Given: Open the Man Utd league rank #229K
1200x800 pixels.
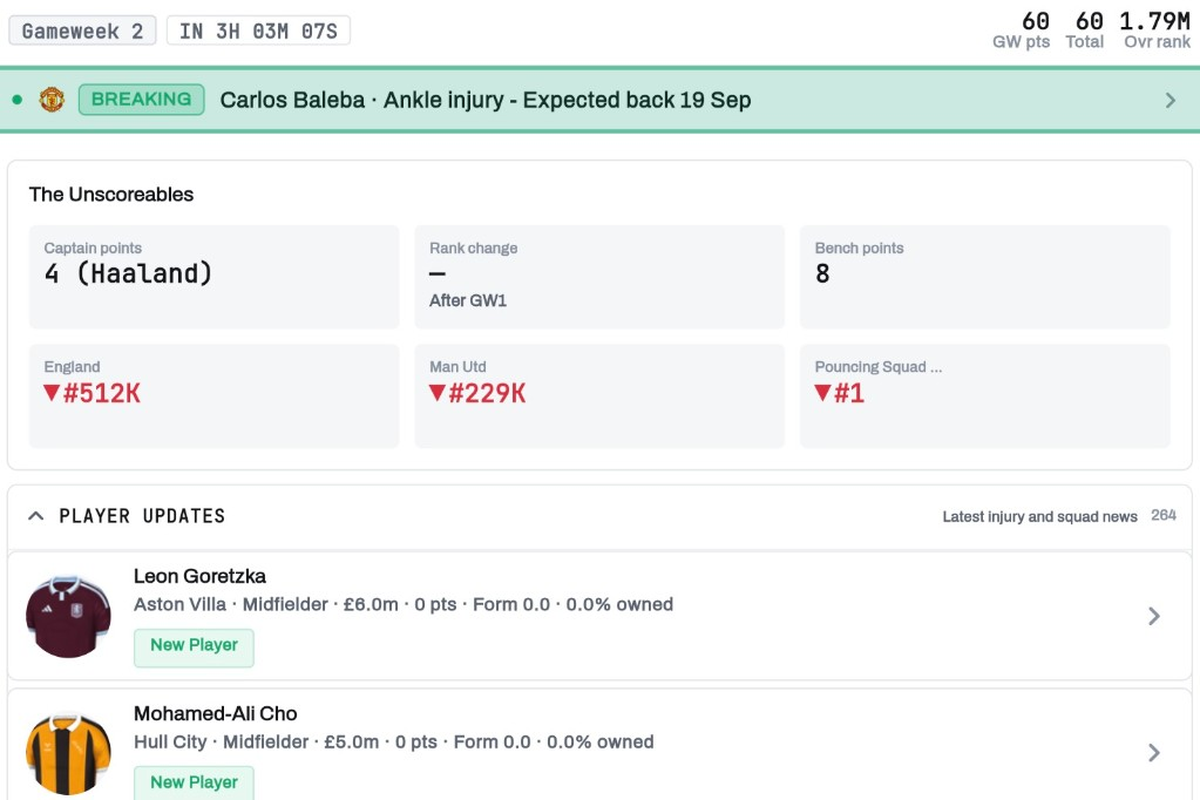Looking at the screenshot, I should click(599, 396).
